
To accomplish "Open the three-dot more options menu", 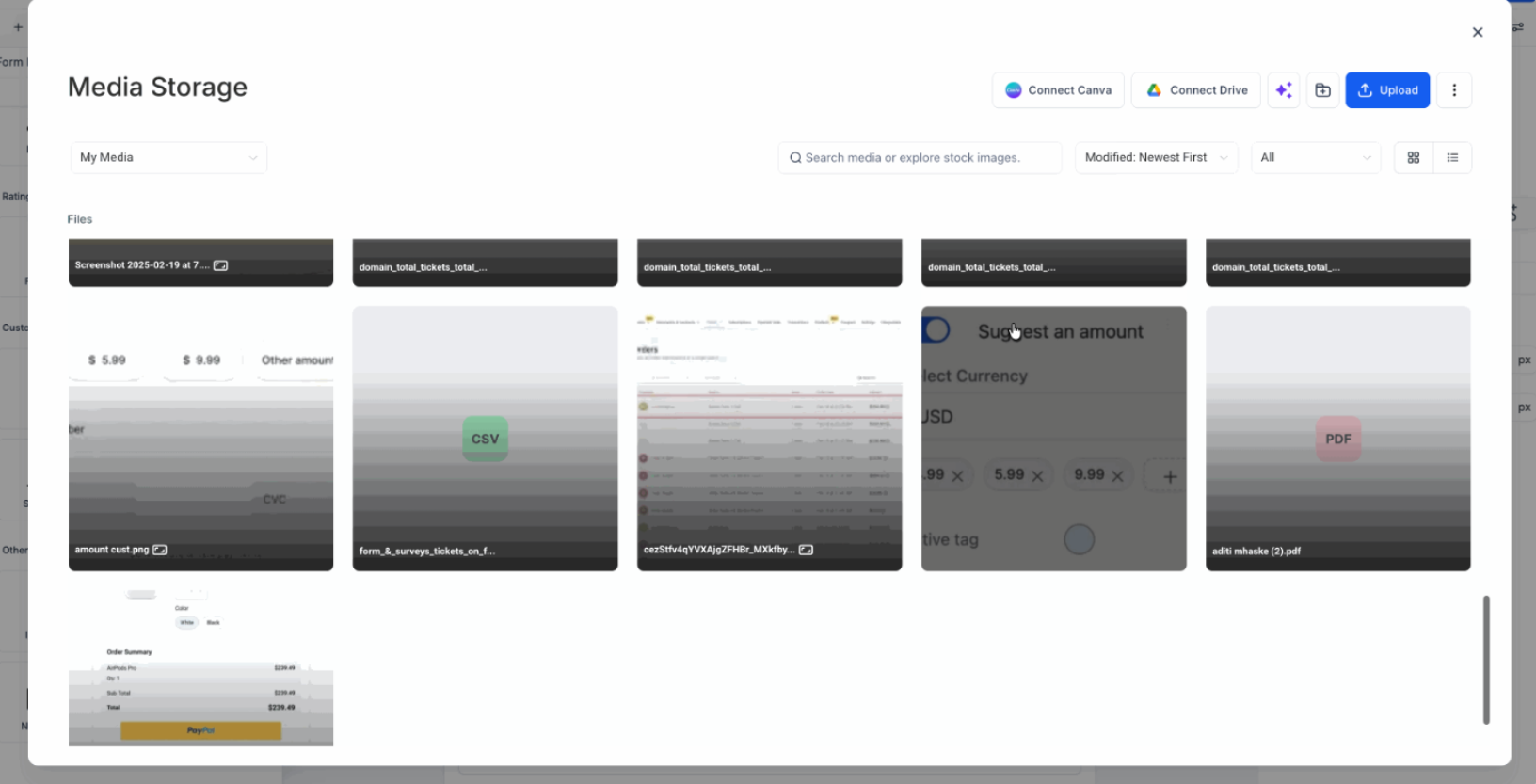I will pyautogui.click(x=1454, y=90).
